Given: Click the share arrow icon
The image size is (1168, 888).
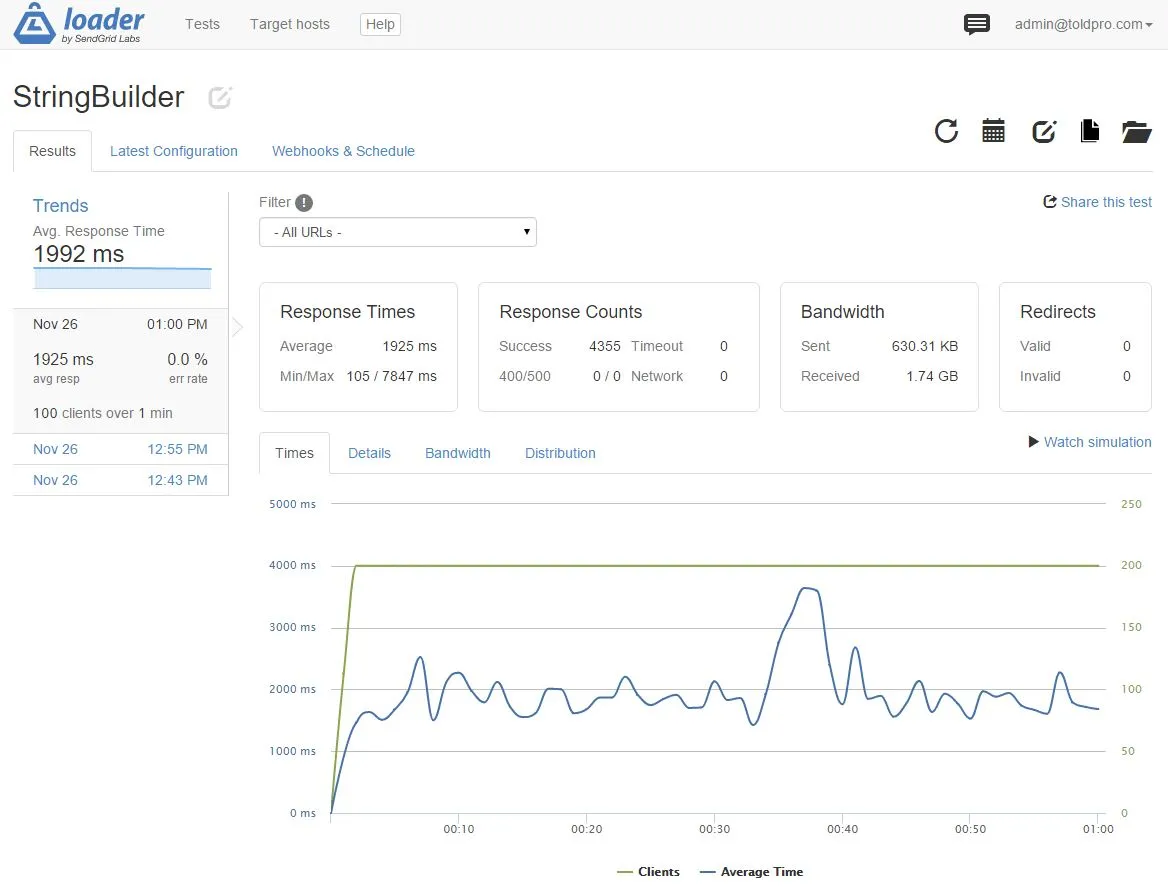Looking at the screenshot, I should 1050,202.
